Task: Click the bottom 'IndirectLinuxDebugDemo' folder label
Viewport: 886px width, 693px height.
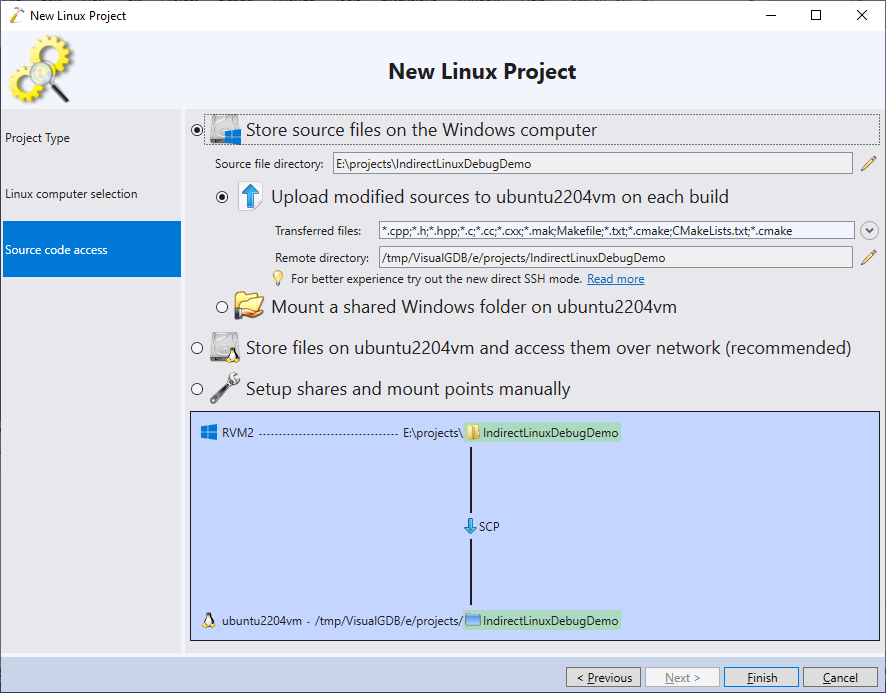Action: [550, 621]
